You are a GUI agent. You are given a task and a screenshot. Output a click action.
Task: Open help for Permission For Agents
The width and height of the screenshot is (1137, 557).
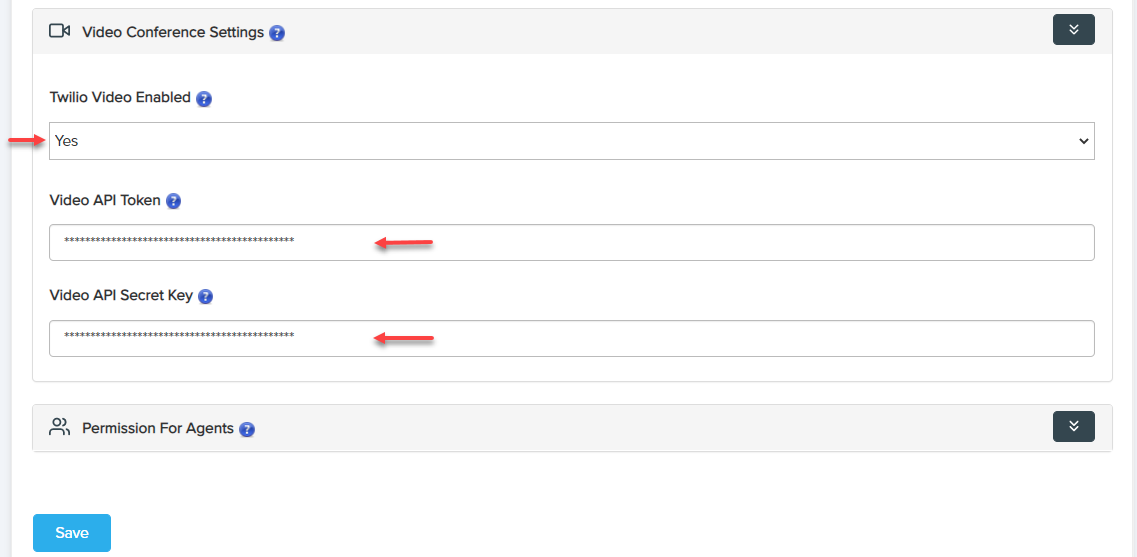[247, 429]
